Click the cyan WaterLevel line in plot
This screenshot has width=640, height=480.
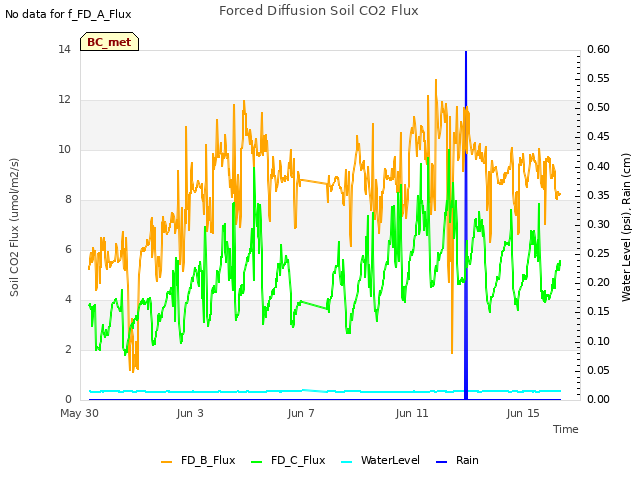325,391
